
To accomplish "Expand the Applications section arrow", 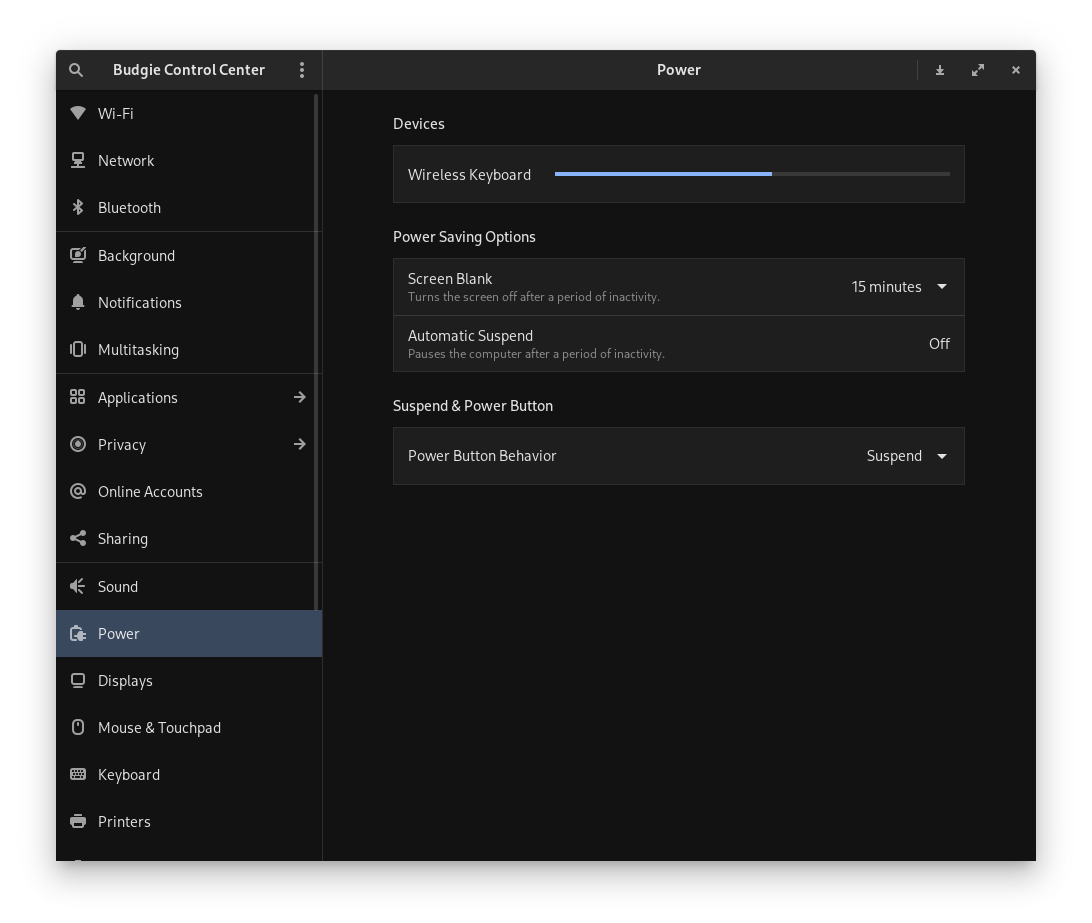I will click(300, 397).
